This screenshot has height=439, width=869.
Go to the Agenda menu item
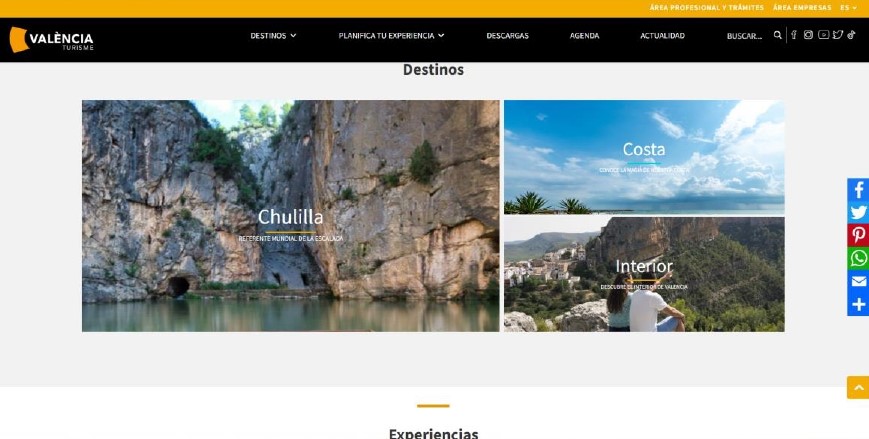click(584, 35)
